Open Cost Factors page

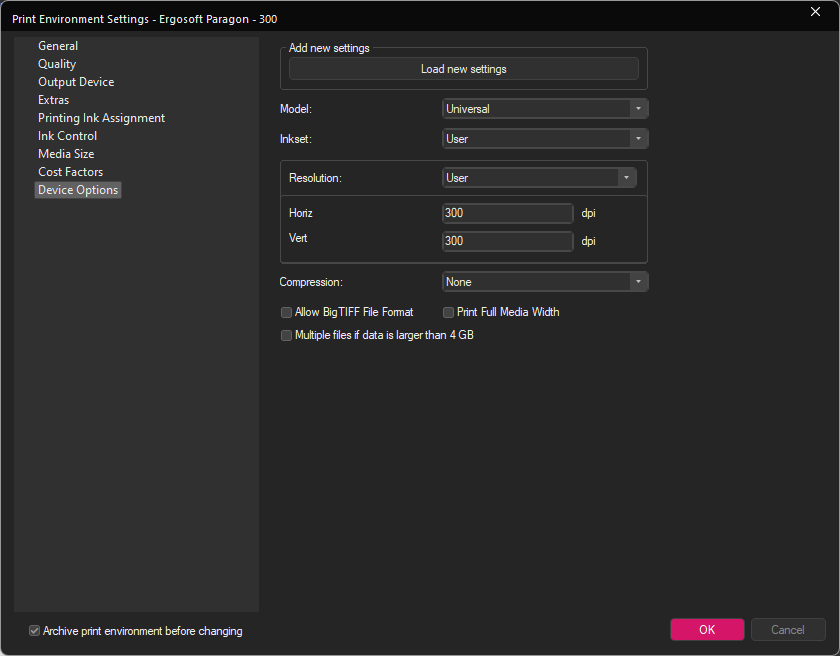70,172
